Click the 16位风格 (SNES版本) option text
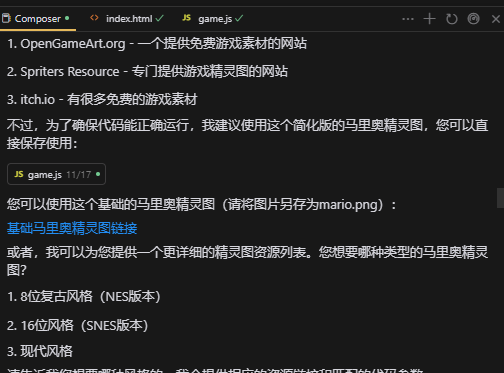 77,325
